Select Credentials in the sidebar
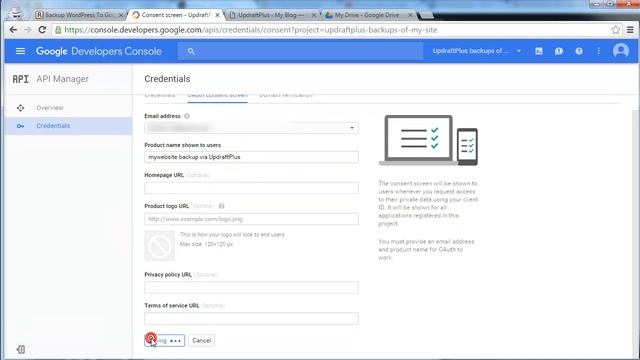 [68, 126]
